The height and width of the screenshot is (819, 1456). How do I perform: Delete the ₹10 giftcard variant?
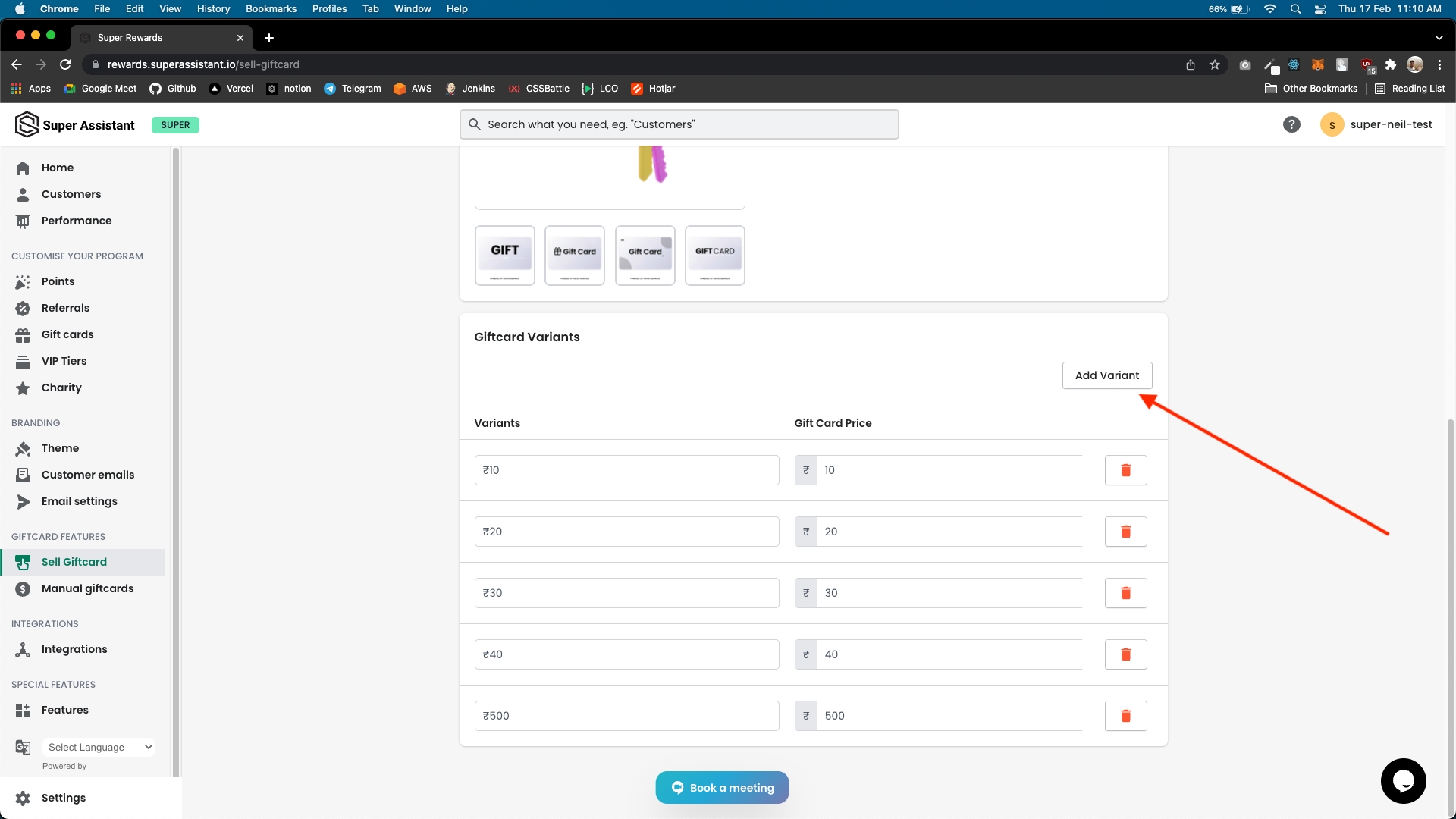(x=1125, y=470)
